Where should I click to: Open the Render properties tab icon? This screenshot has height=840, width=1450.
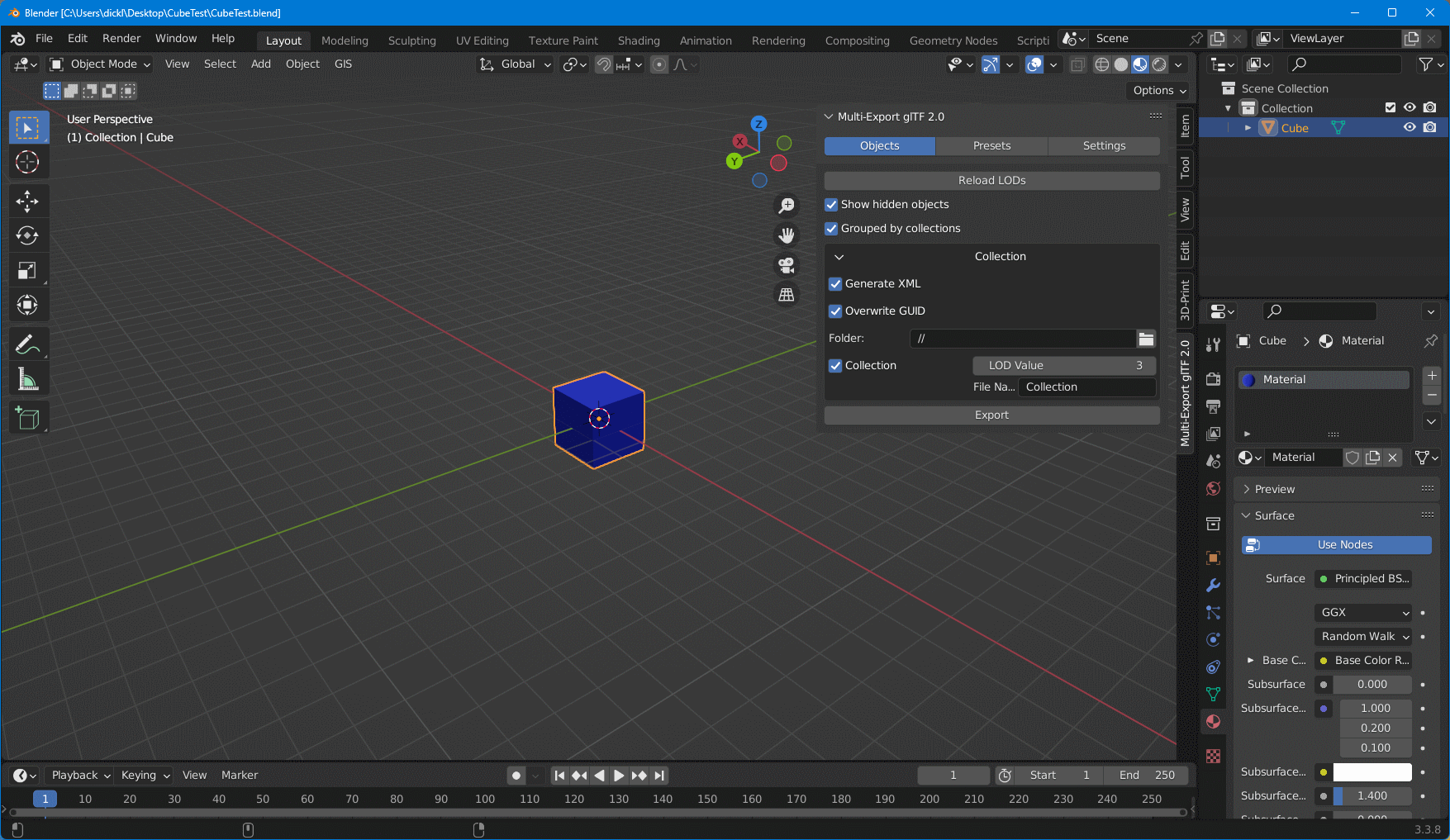(x=1213, y=379)
